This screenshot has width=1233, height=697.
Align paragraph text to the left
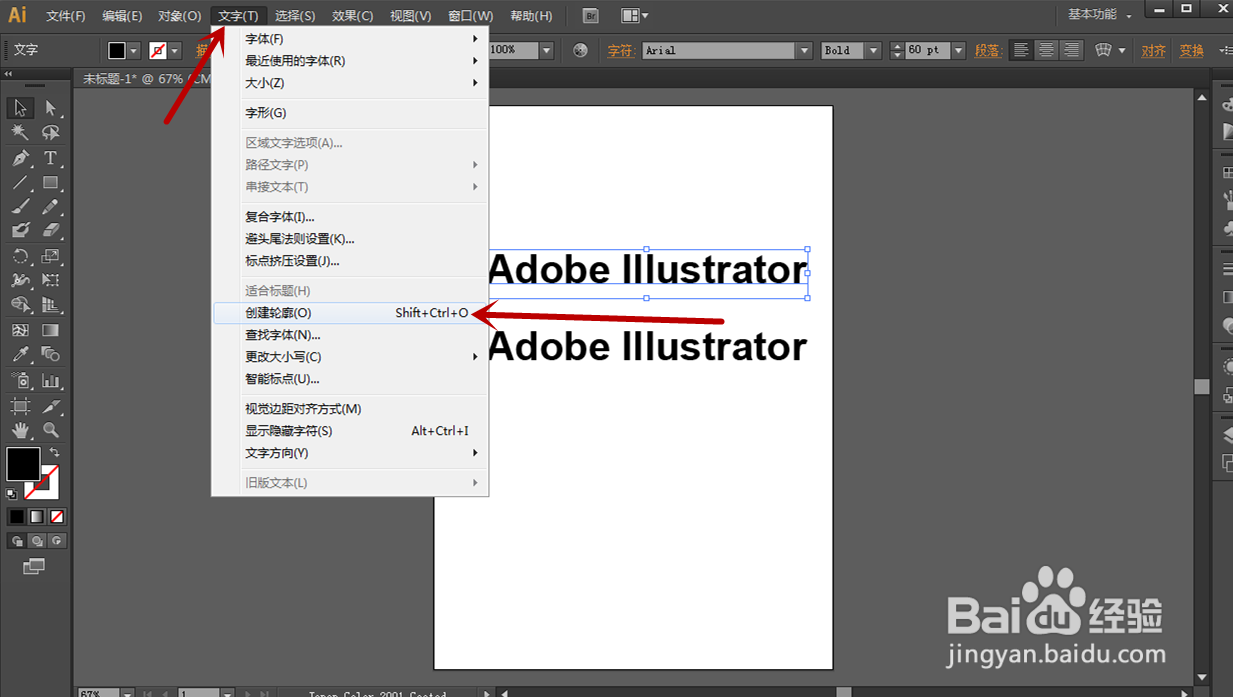point(1020,50)
